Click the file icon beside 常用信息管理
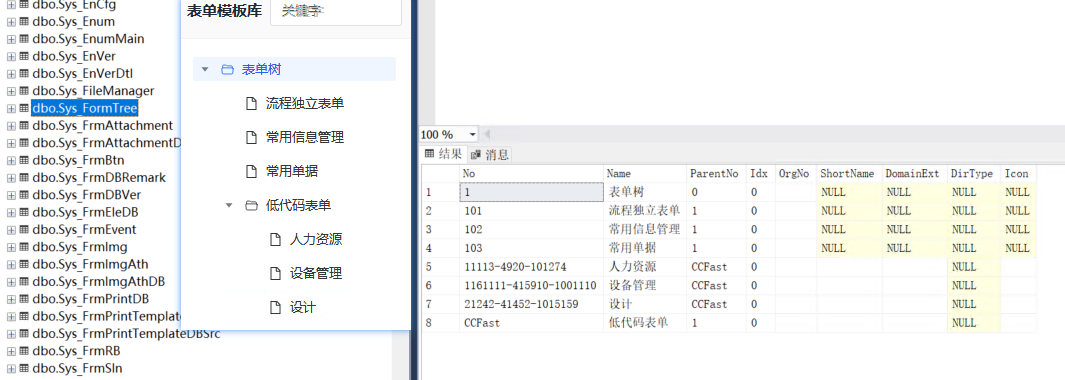 click(x=251, y=137)
